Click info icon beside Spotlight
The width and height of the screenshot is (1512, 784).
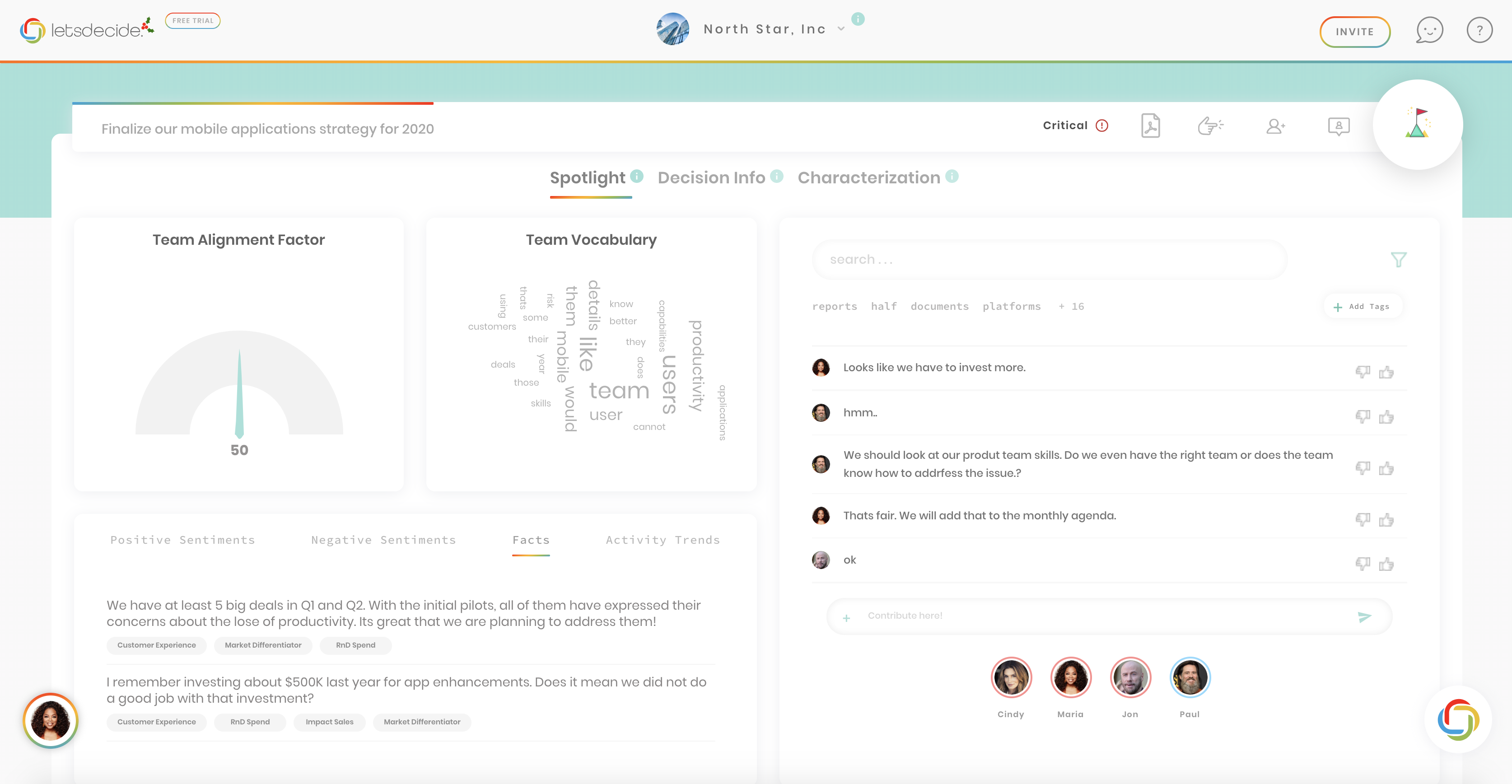click(637, 176)
